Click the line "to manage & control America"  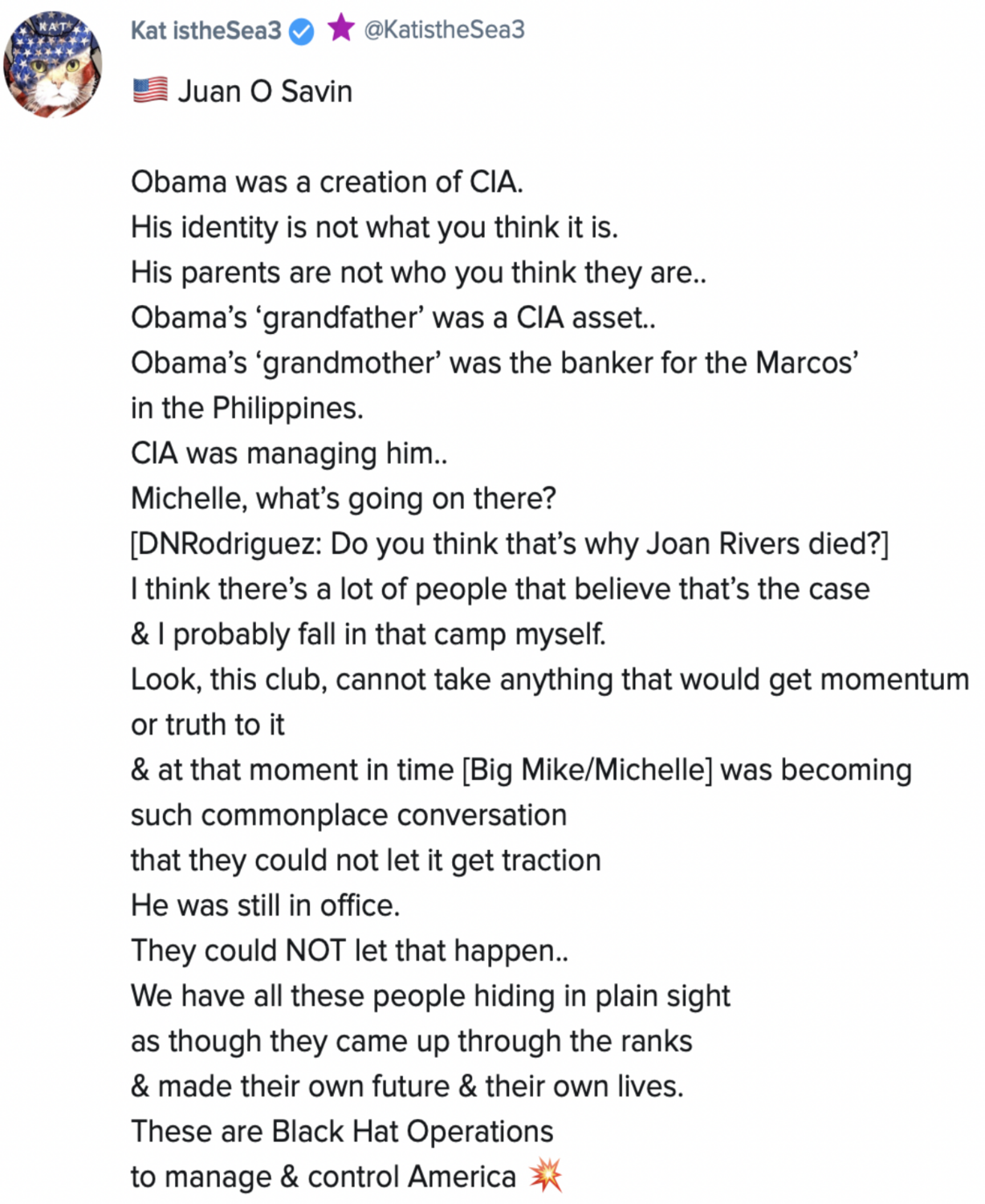(x=323, y=1177)
